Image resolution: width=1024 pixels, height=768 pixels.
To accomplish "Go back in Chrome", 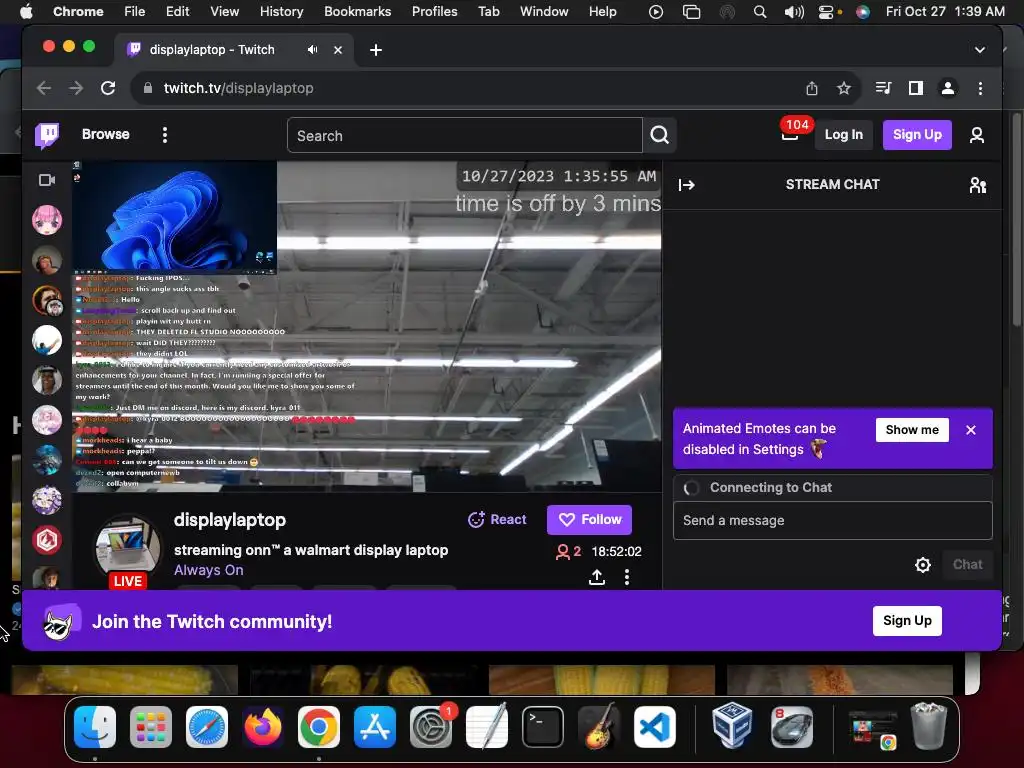I will click(44, 88).
